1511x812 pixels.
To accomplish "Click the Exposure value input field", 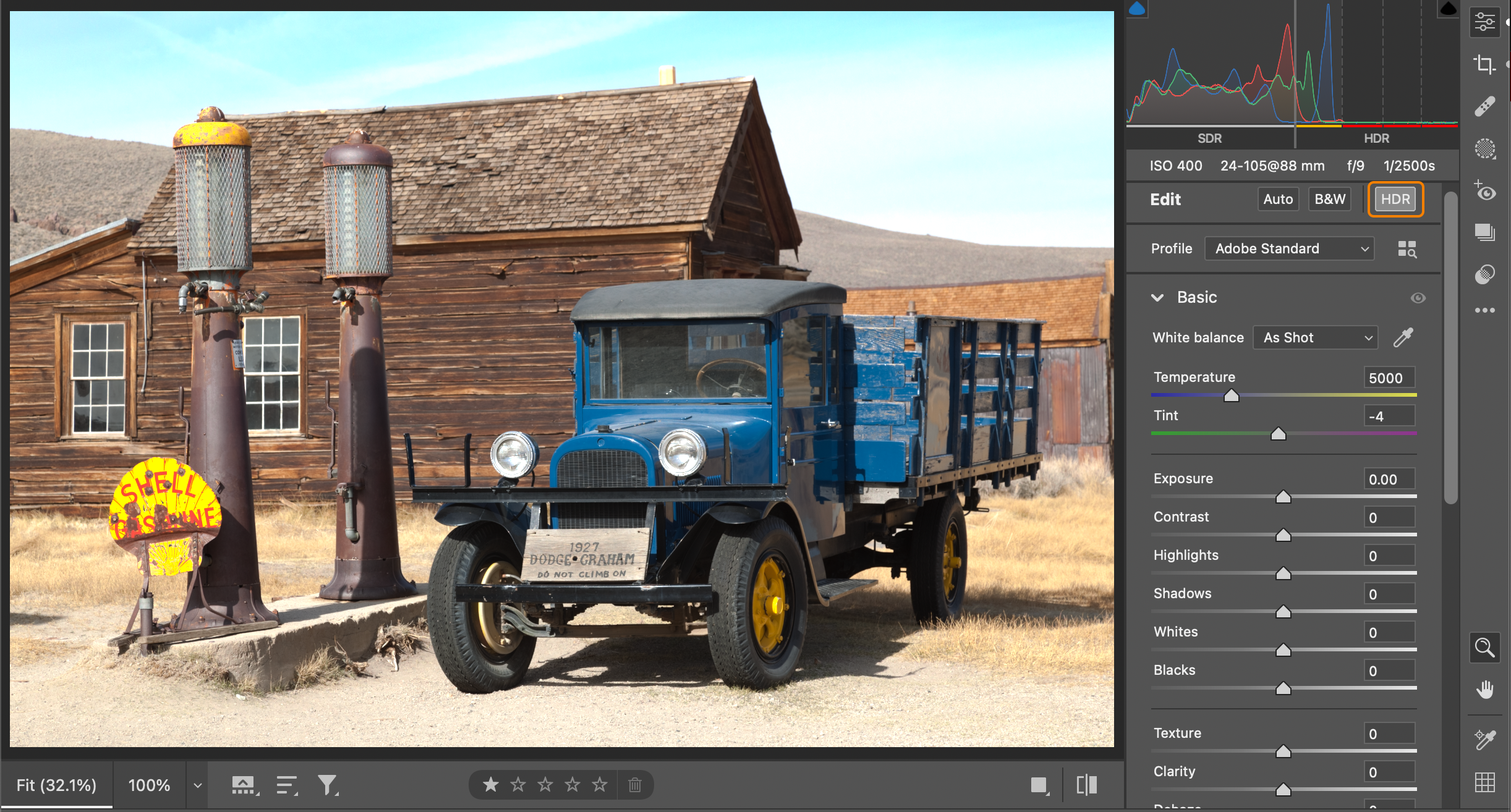I will click(1389, 480).
